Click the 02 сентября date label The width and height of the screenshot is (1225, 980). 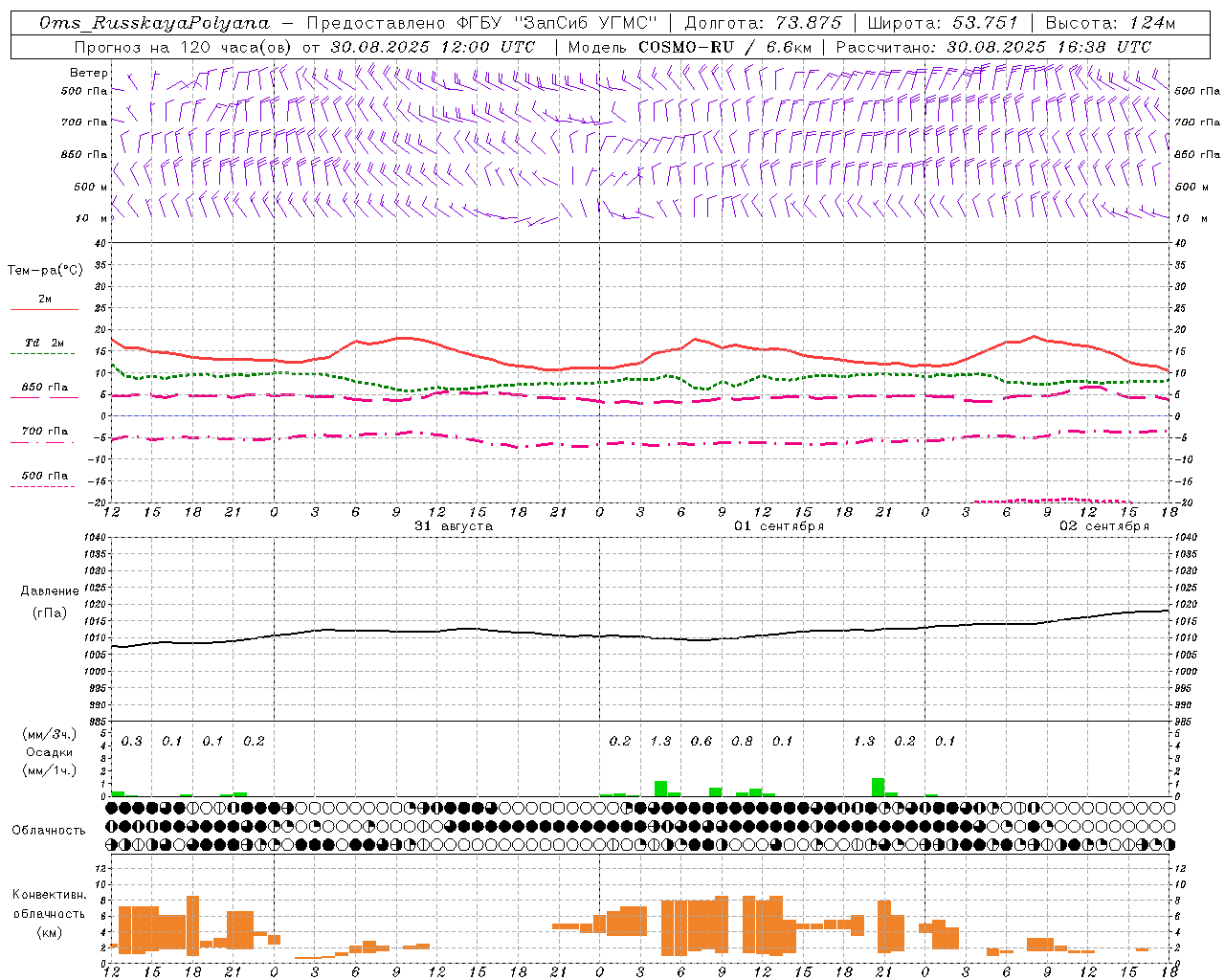tap(1104, 526)
